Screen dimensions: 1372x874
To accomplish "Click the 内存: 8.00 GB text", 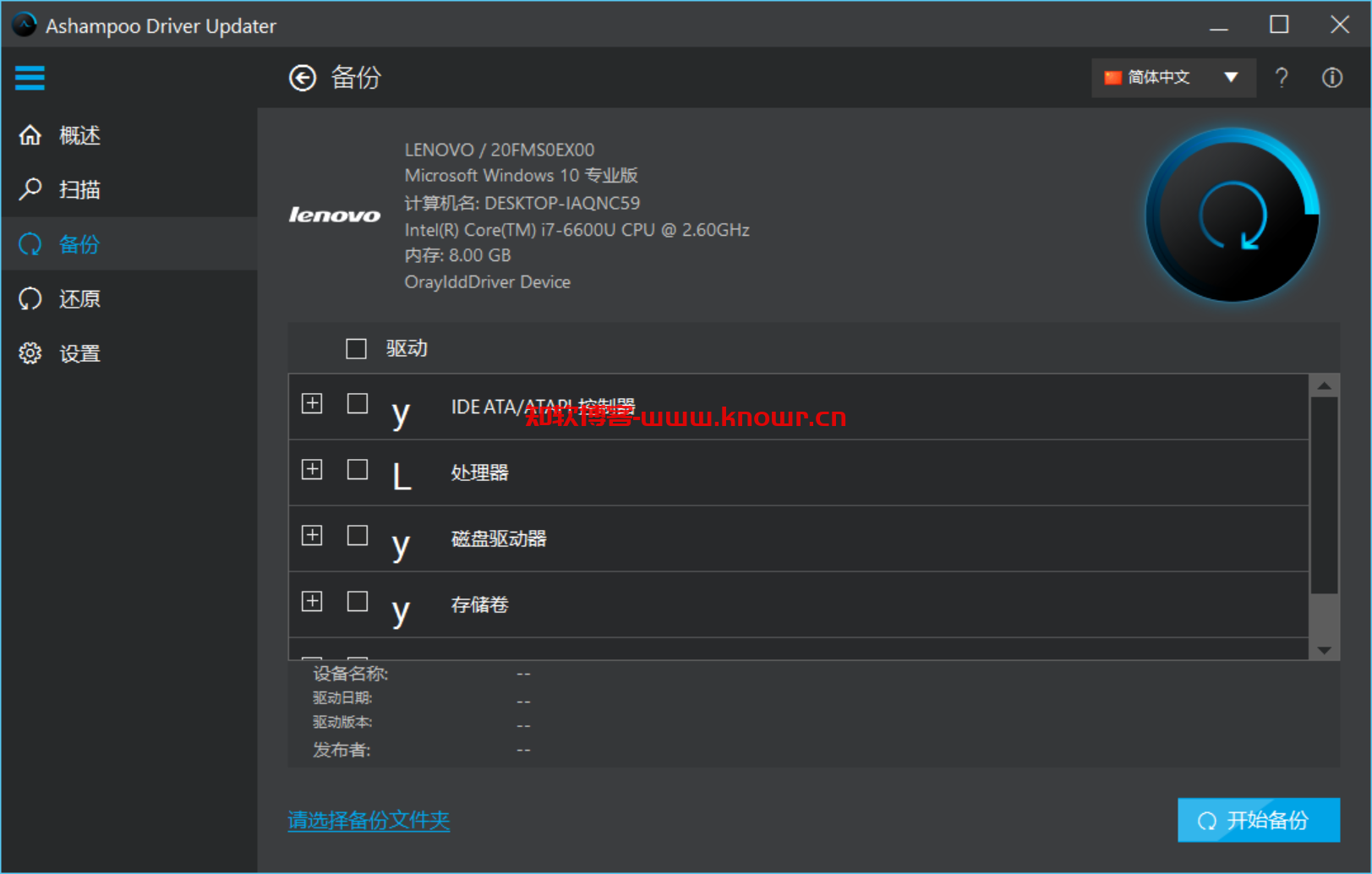I will pyautogui.click(x=457, y=255).
